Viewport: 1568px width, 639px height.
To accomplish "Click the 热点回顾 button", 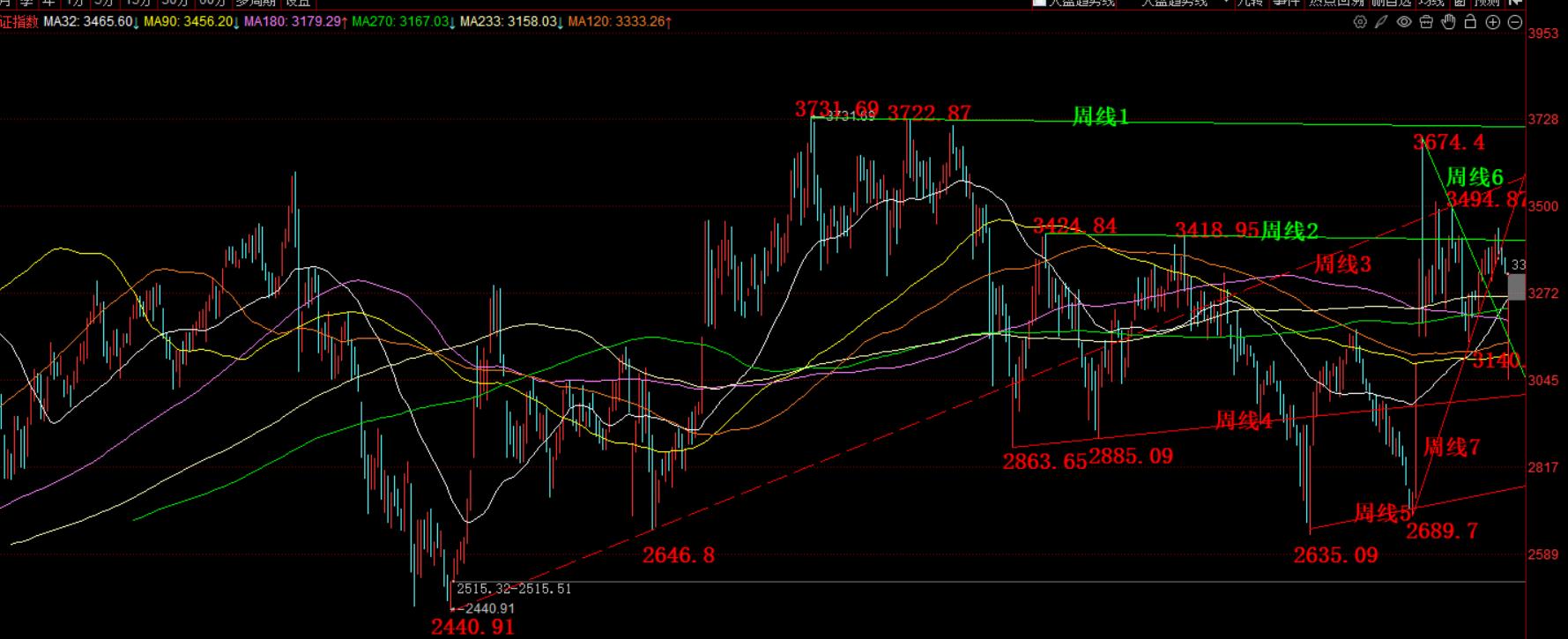I will (x=1336, y=3).
